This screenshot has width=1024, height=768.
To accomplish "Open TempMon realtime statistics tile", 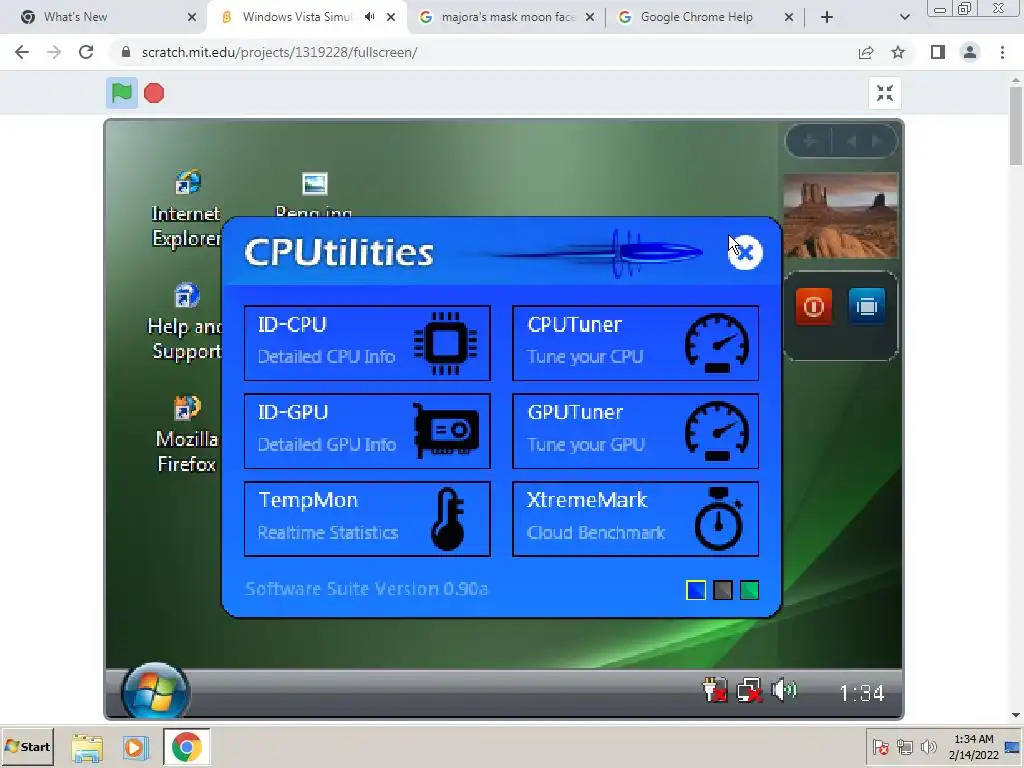I will pyautogui.click(x=367, y=519).
